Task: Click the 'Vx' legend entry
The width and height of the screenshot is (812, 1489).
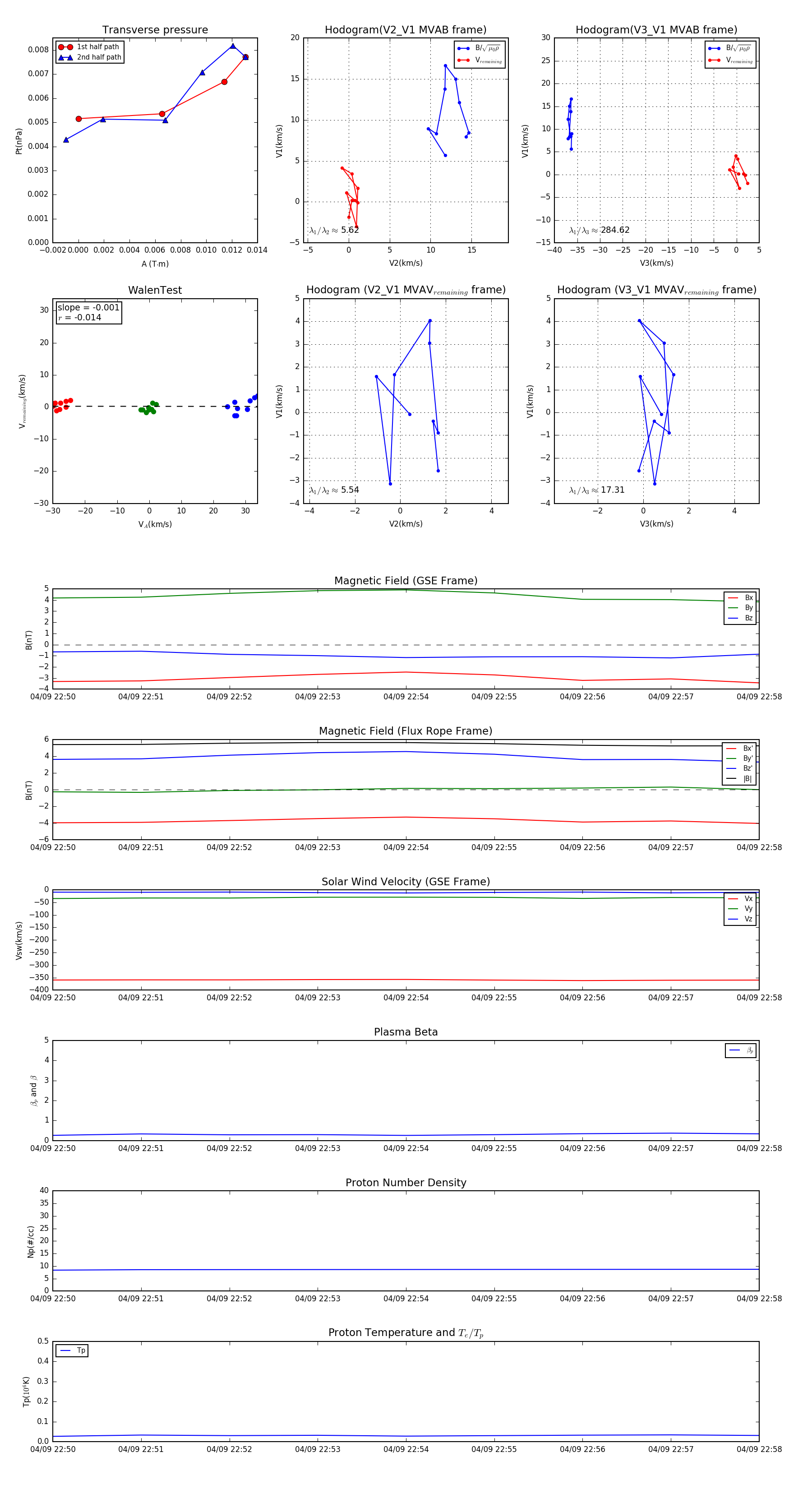Action: tap(740, 899)
